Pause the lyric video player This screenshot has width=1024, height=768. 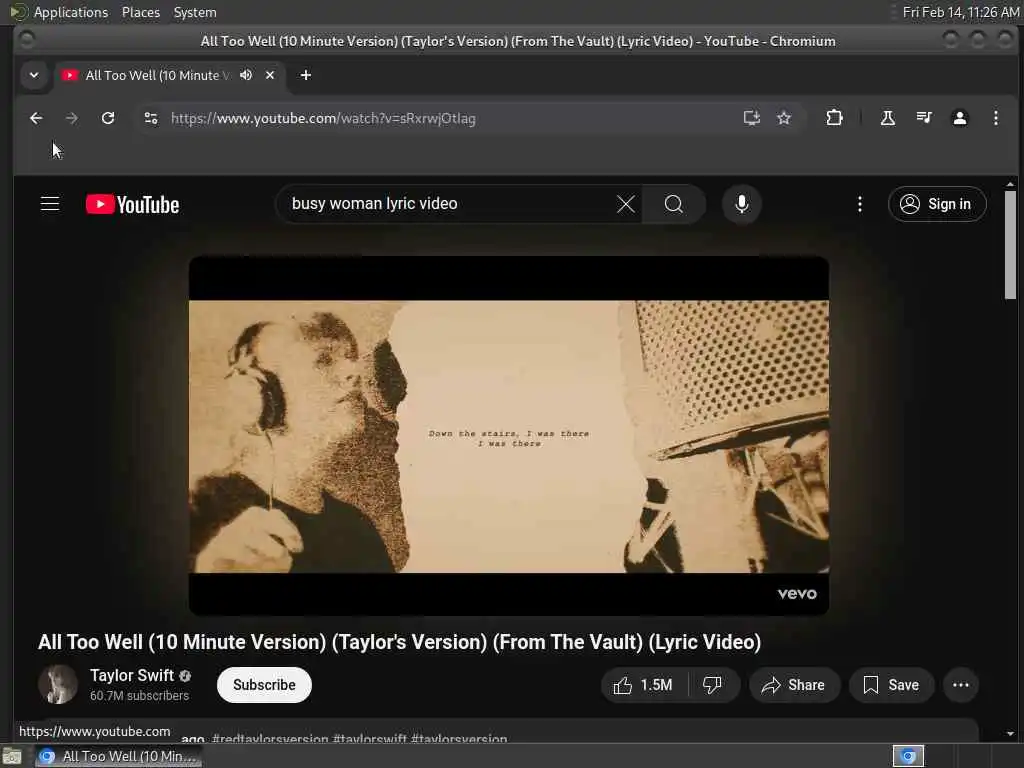[509, 436]
